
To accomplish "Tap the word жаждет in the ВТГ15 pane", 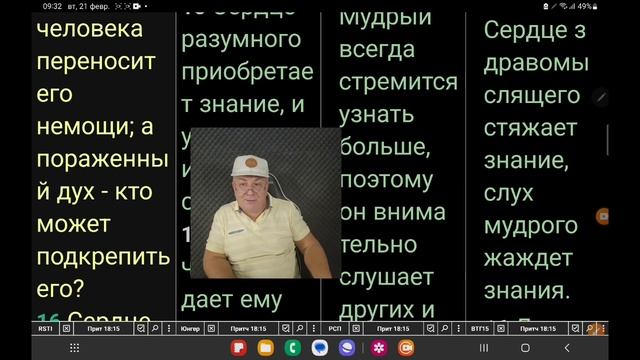I will coord(528,258).
